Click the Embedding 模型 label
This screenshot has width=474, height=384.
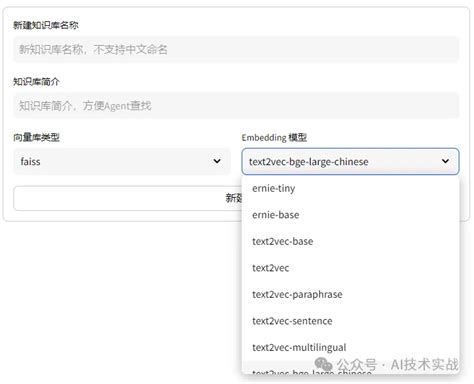(274, 137)
